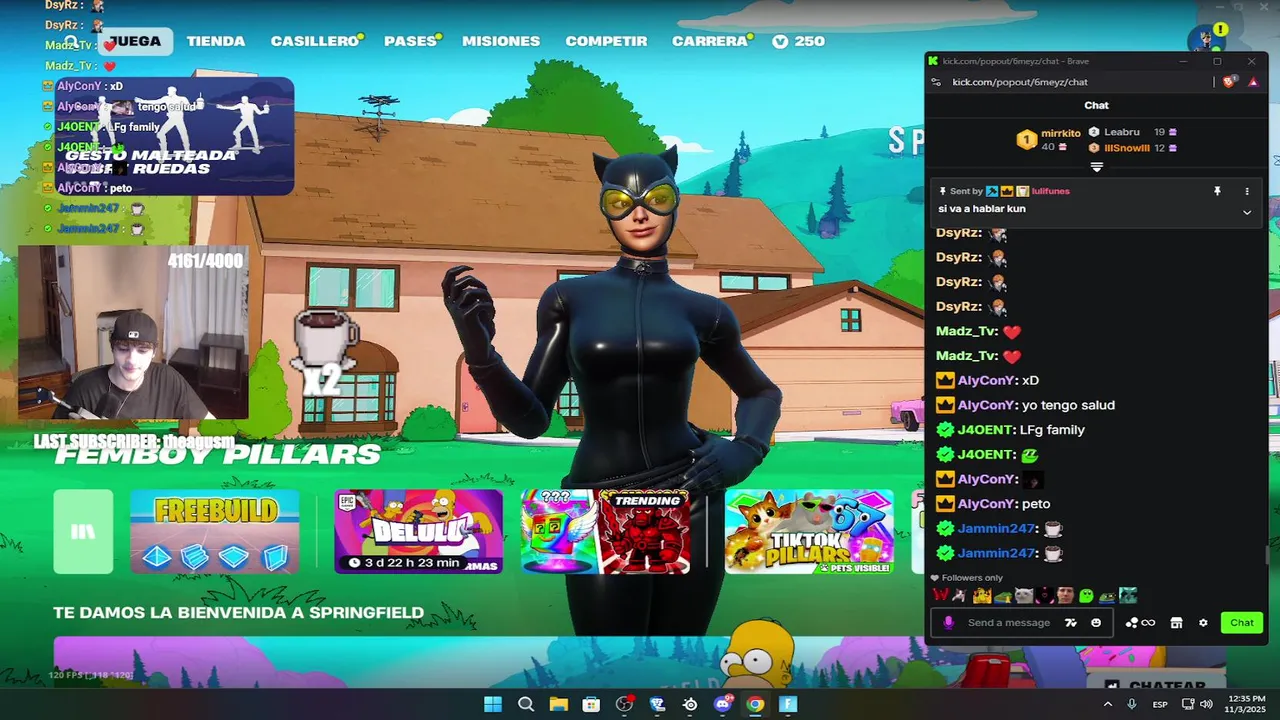Open Discord from the taskbar
This screenshot has width=1280, height=720.
pyautogui.click(x=723, y=704)
